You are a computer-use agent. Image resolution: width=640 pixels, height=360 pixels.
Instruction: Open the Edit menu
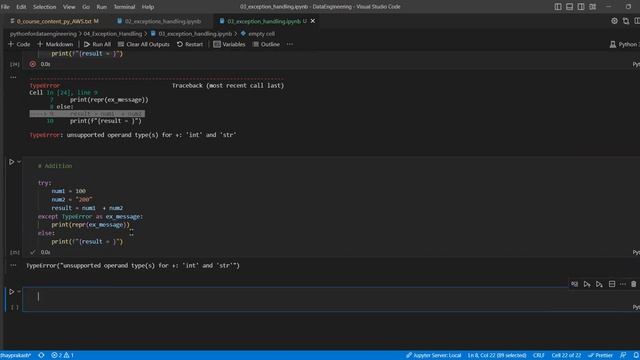(21, 7)
